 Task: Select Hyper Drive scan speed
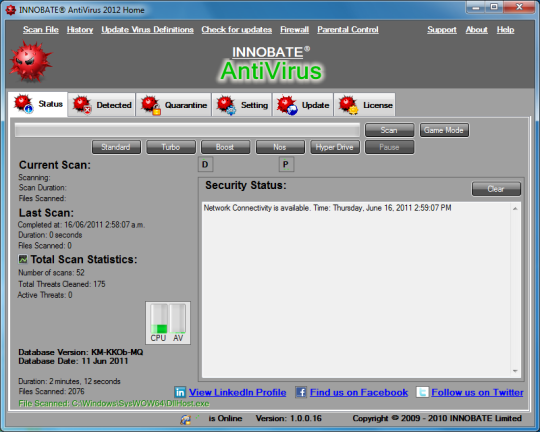coord(335,147)
